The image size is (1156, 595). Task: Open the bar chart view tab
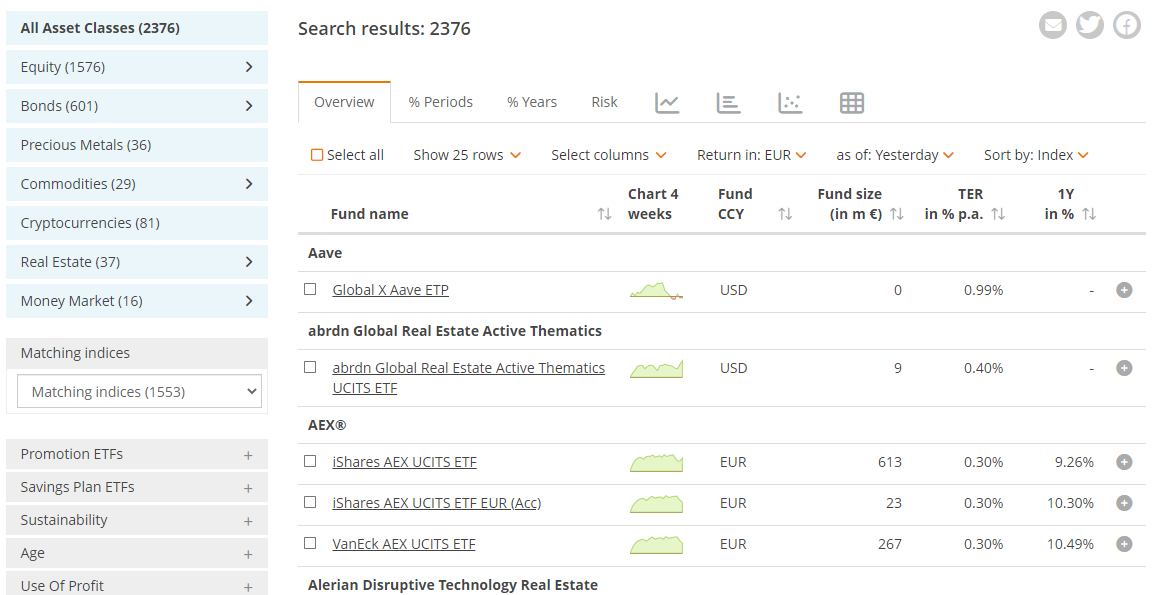pos(728,103)
